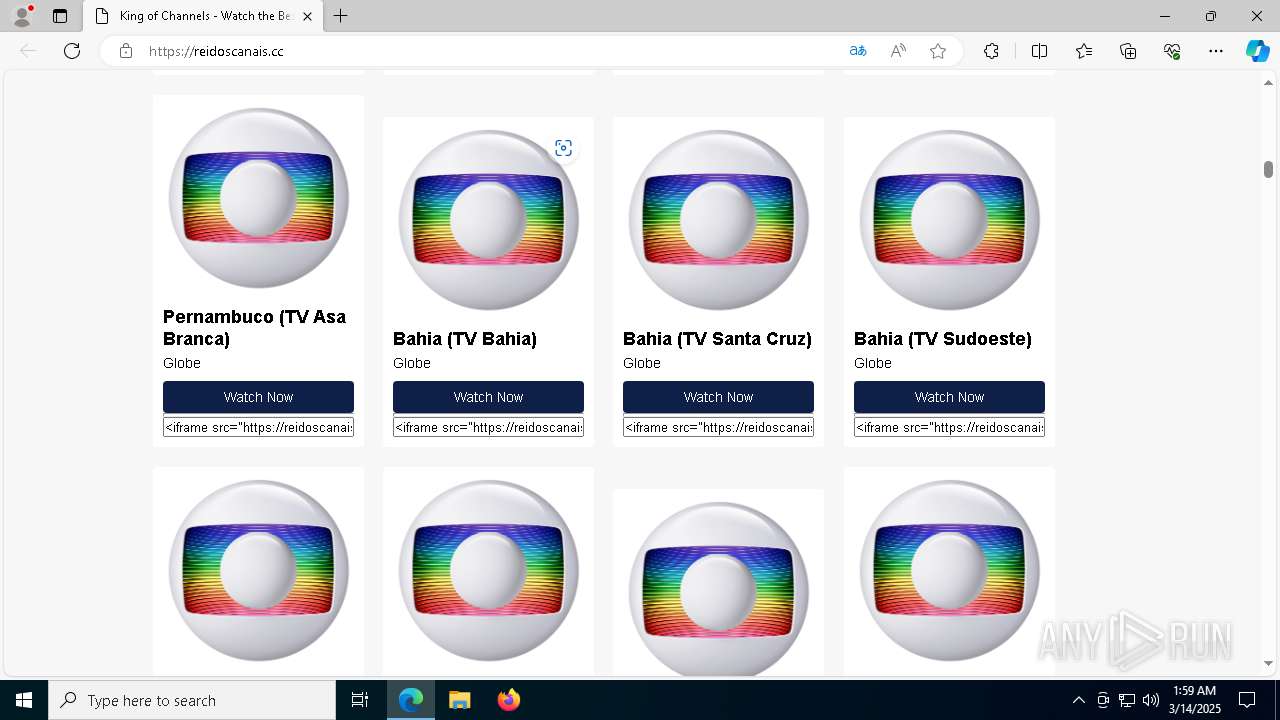Watch Now for Bahia TV Sudoeste

click(x=949, y=397)
